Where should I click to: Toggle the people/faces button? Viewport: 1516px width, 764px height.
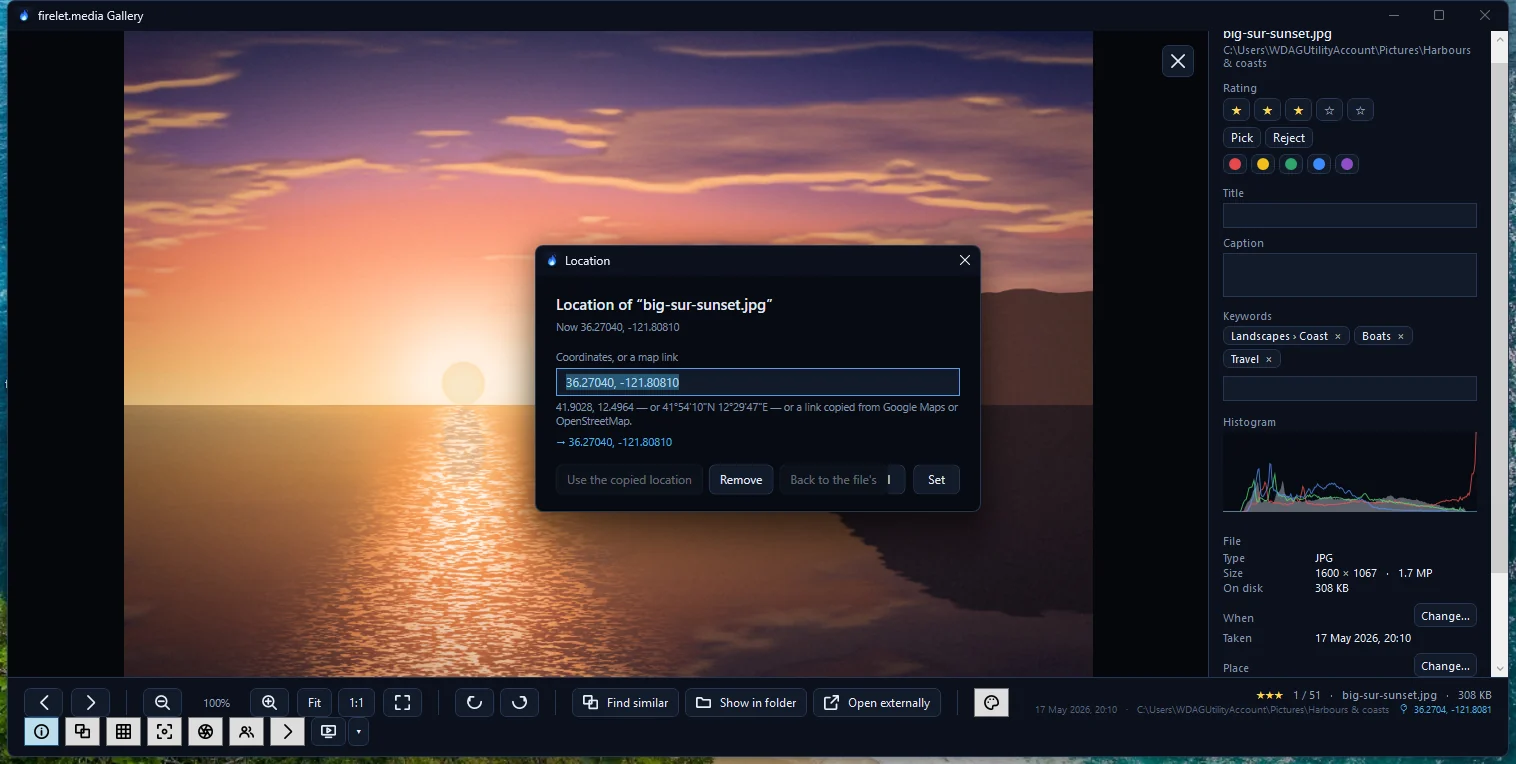246,732
